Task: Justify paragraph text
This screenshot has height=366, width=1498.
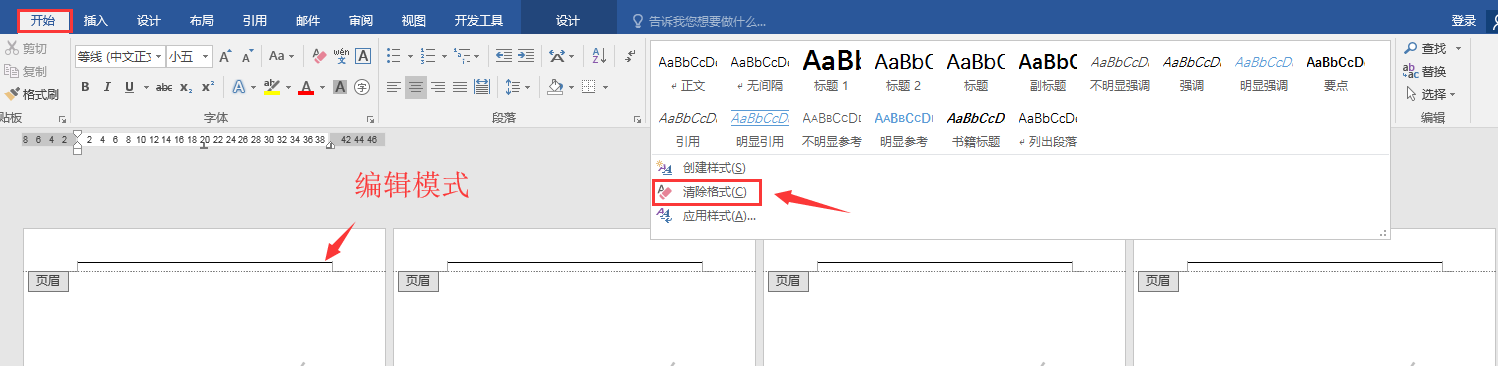Action: click(x=460, y=87)
